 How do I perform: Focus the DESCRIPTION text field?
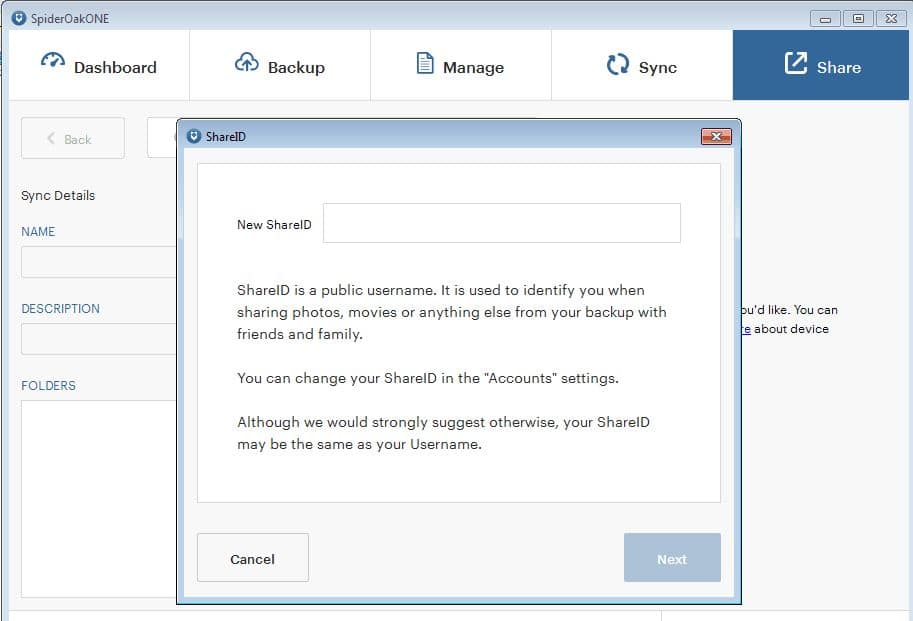(99, 339)
